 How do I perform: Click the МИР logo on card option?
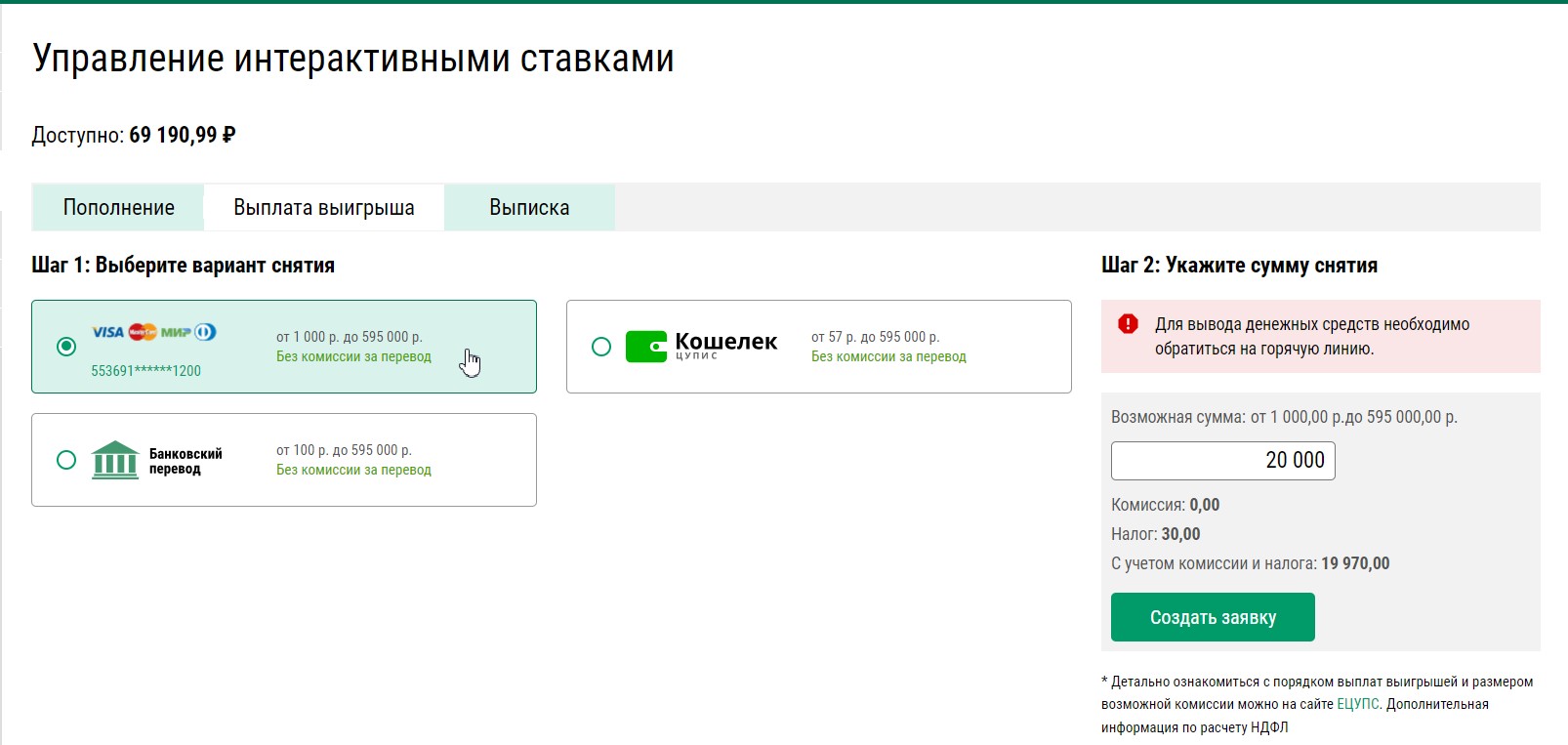click(x=176, y=332)
